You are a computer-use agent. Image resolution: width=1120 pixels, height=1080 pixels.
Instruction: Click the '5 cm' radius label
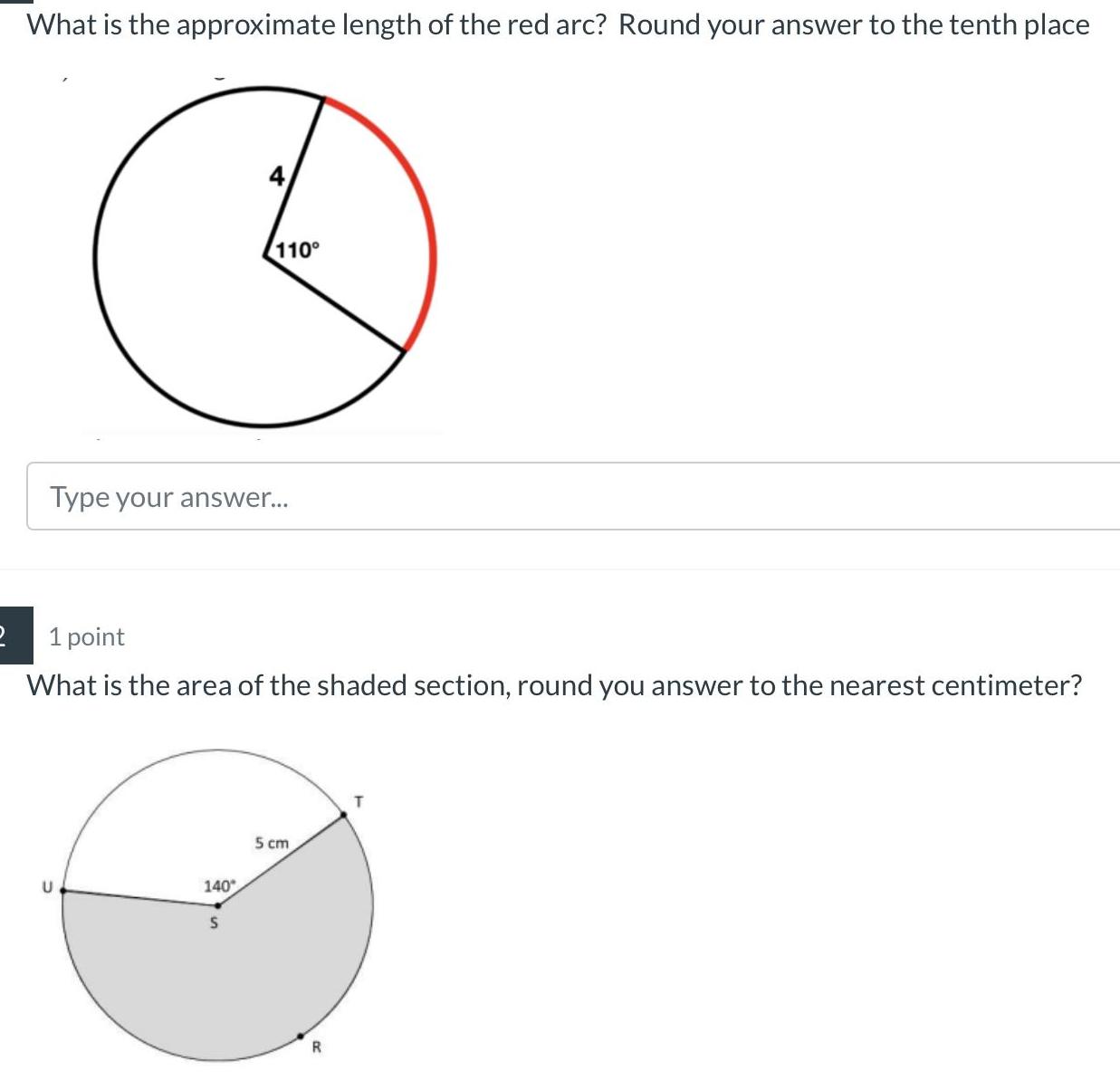click(272, 843)
